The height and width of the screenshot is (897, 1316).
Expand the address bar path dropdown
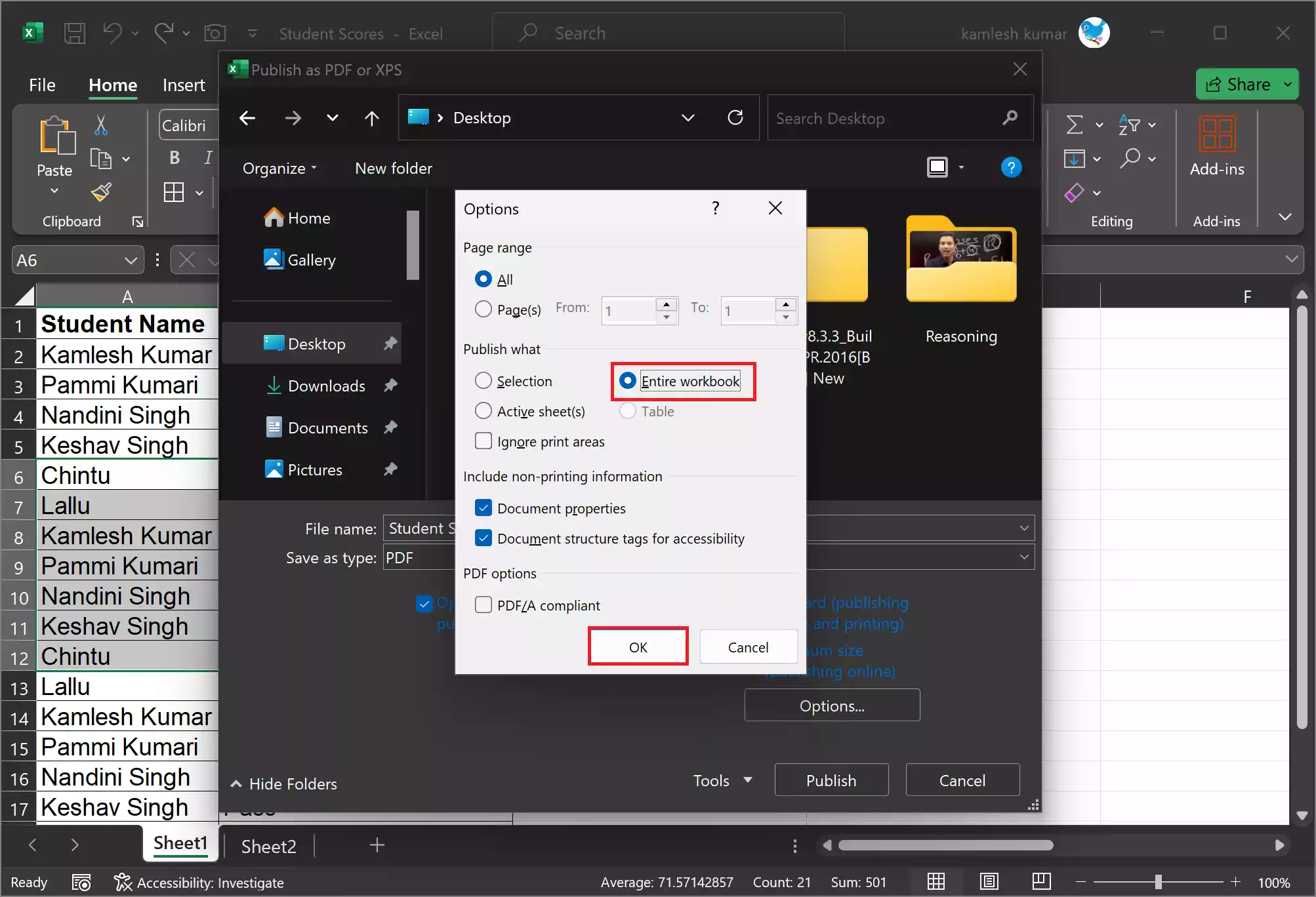tap(688, 118)
